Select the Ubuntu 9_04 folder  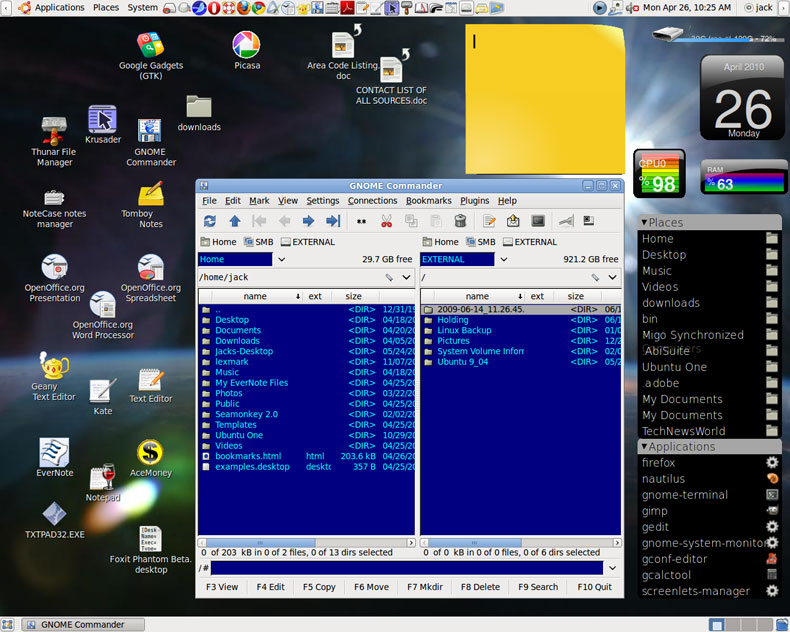click(x=521, y=362)
